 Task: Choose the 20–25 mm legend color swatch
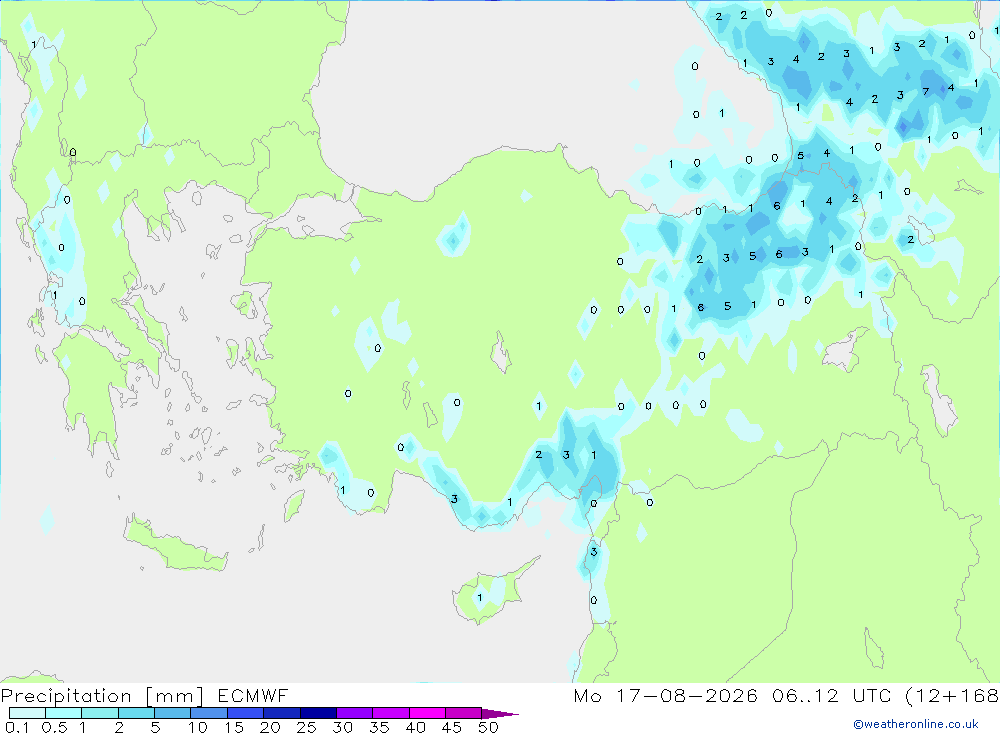(x=282, y=713)
